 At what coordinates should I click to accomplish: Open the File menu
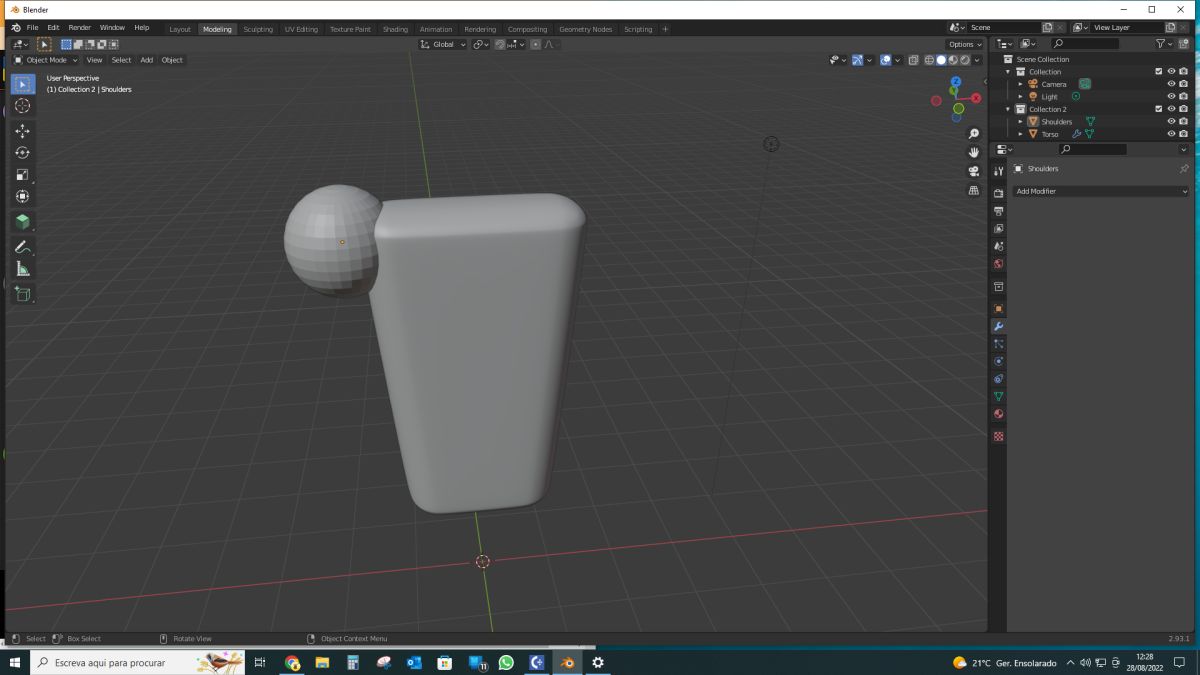click(x=33, y=28)
